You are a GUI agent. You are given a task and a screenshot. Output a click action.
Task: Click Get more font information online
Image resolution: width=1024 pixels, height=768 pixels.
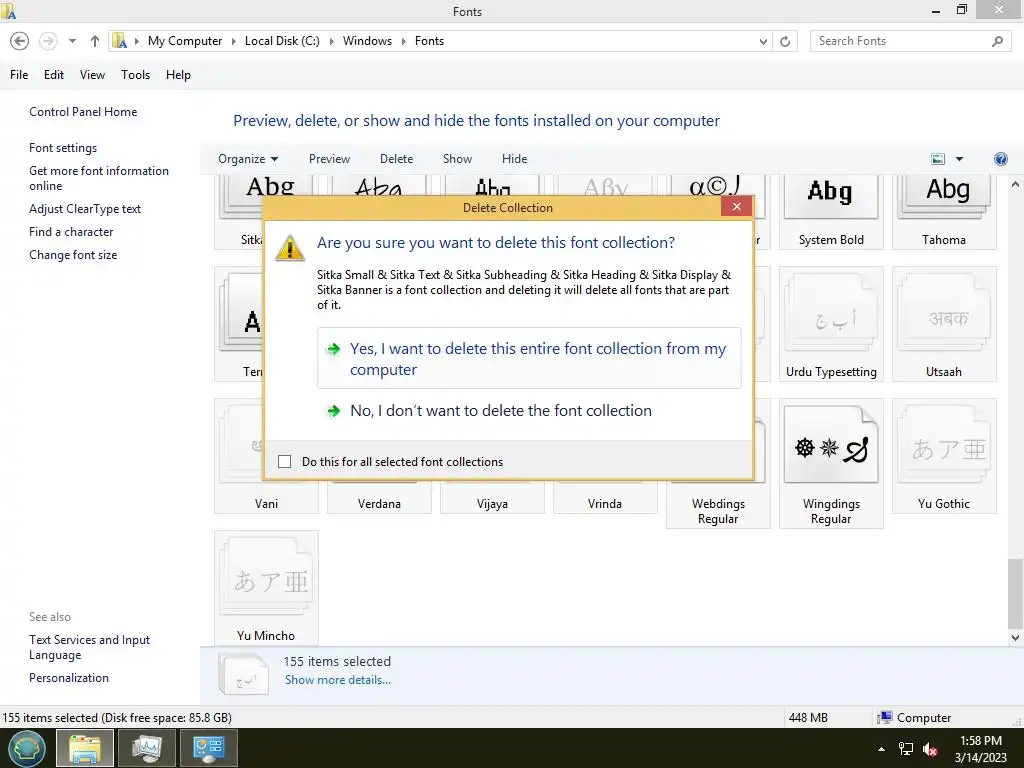[99, 178]
